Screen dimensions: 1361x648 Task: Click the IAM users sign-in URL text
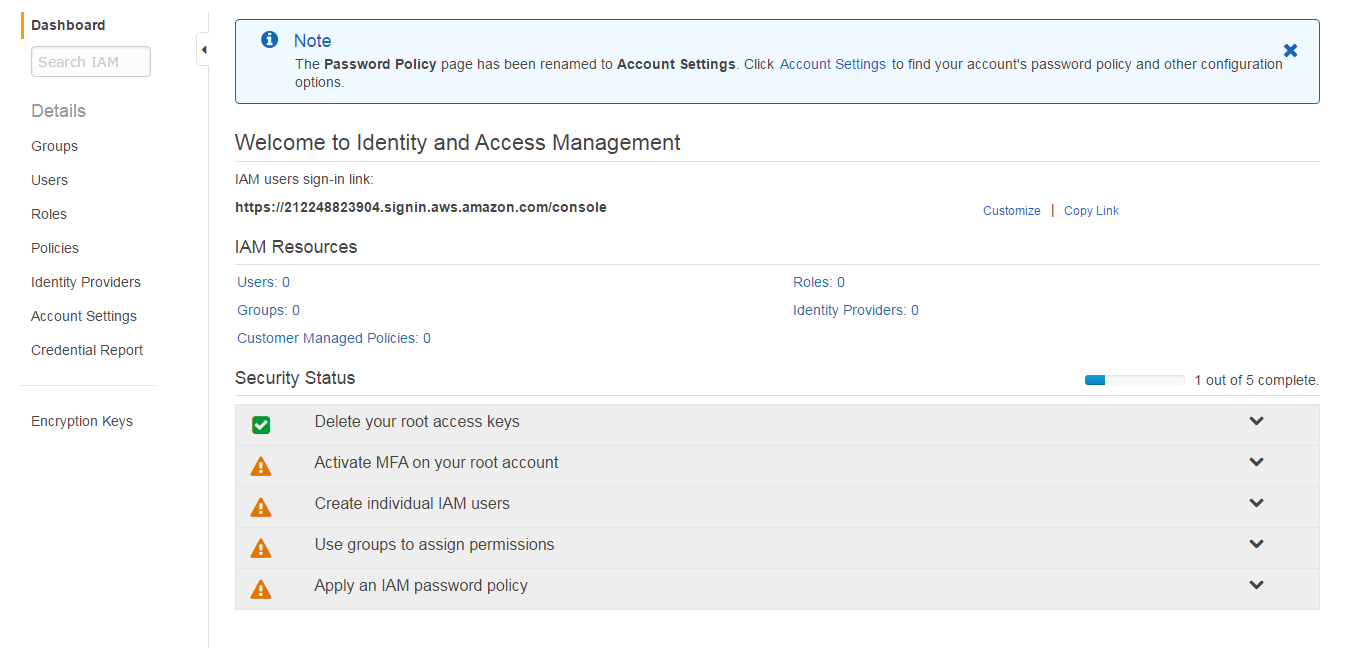tap(421, 208)
